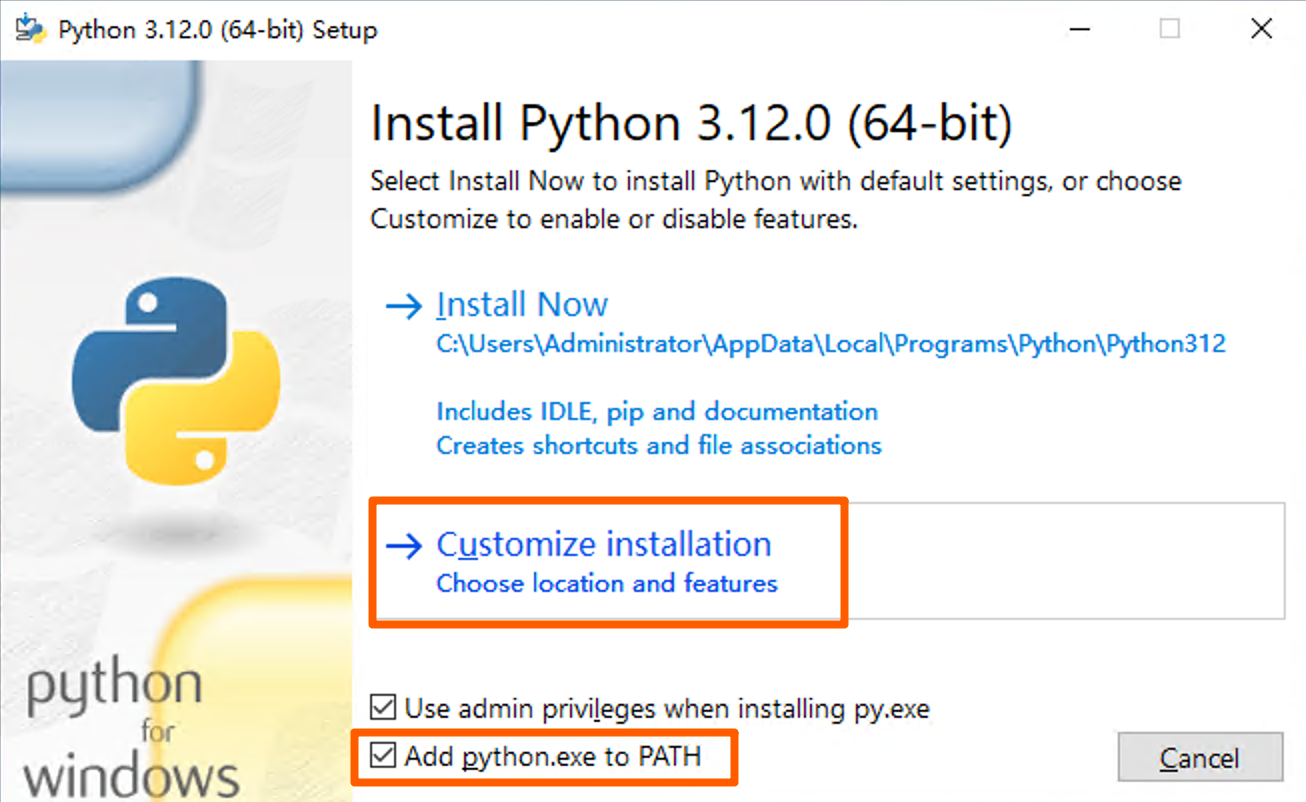1306x802 pixels.
Task: Click the 'Python 3.12.0 (64-bit) Setup' title text
Action: pos(217,30)
